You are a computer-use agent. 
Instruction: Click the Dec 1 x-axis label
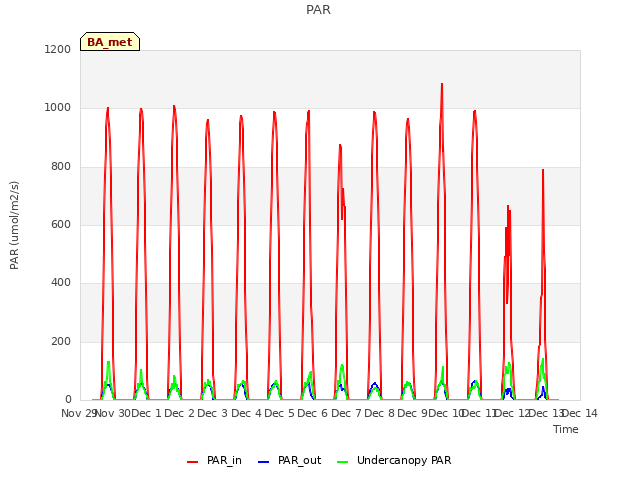pos(146,413)
